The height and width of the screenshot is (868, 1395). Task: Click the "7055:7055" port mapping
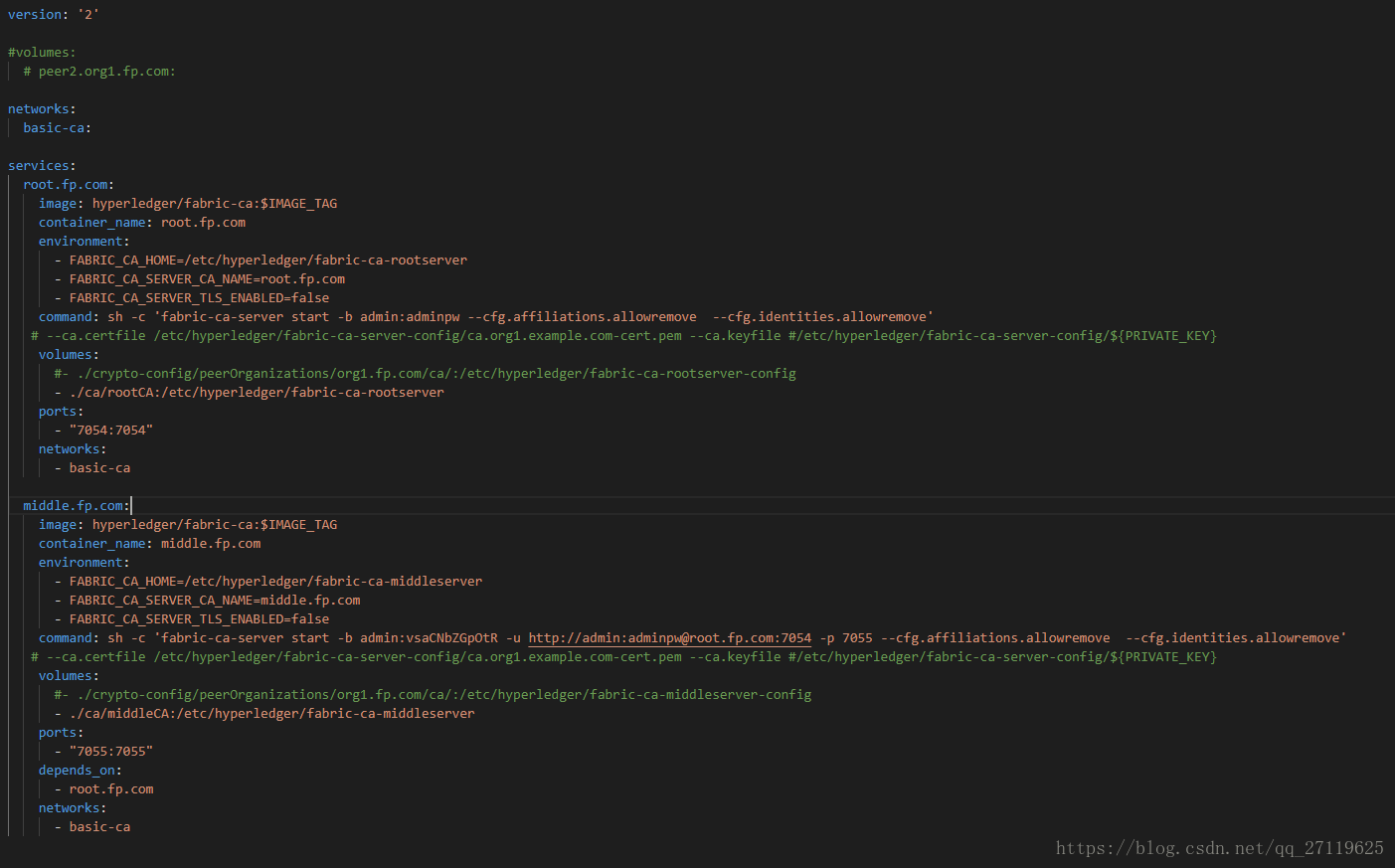tap(111, 751)
